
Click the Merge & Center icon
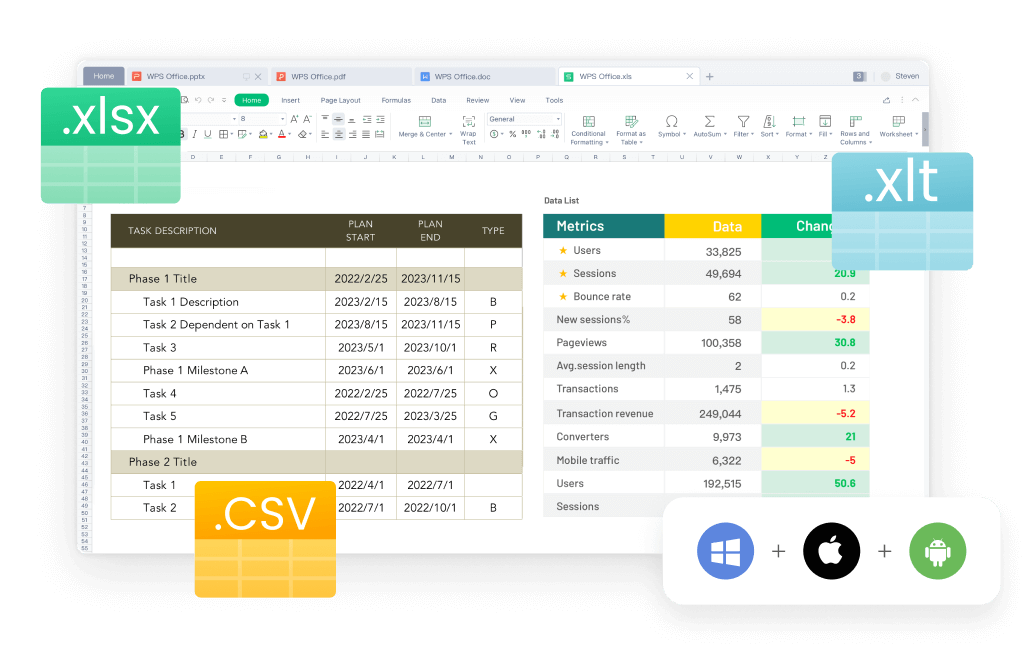pos(425,121)
